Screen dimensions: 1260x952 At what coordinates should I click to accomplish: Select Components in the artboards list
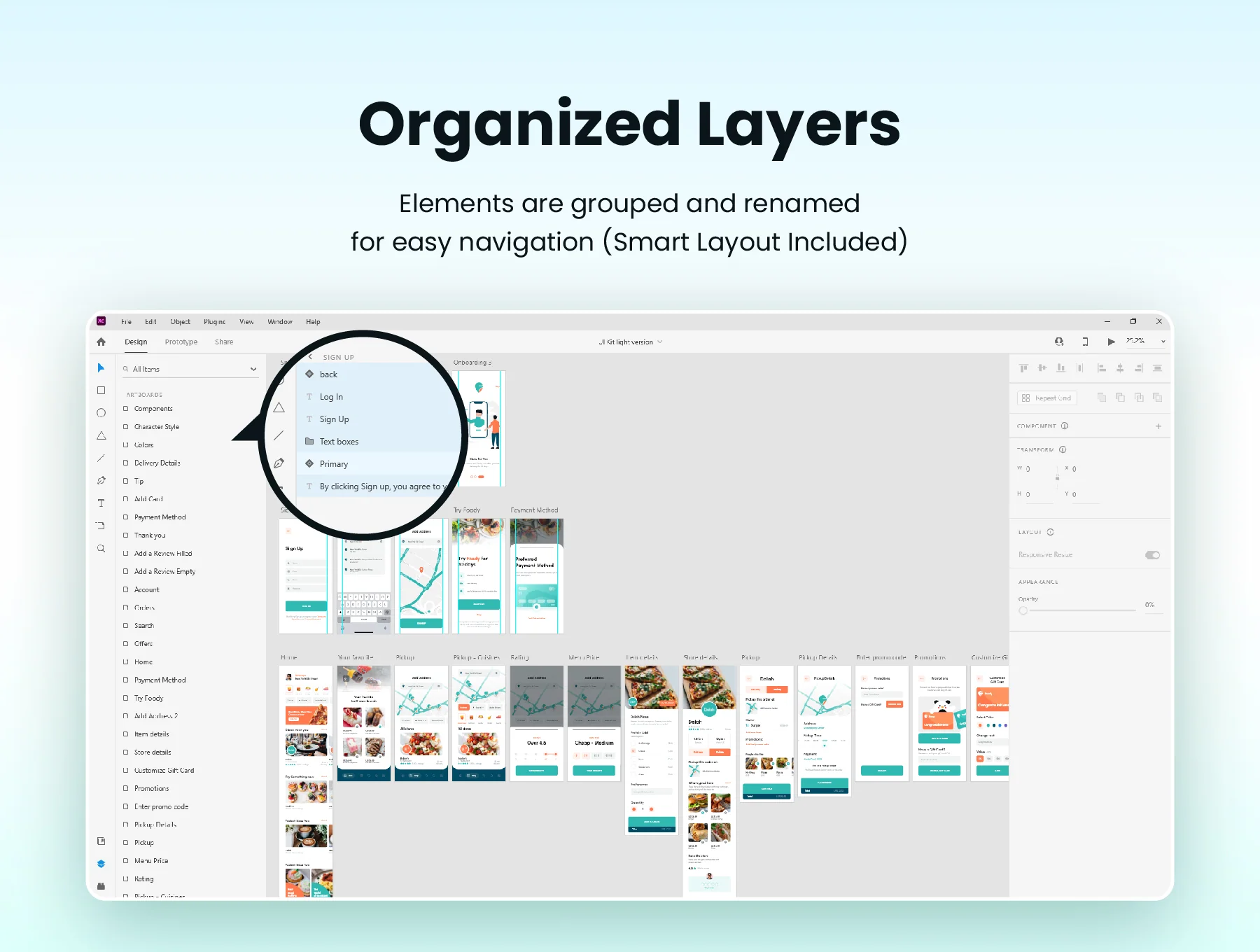click(153, 409)
